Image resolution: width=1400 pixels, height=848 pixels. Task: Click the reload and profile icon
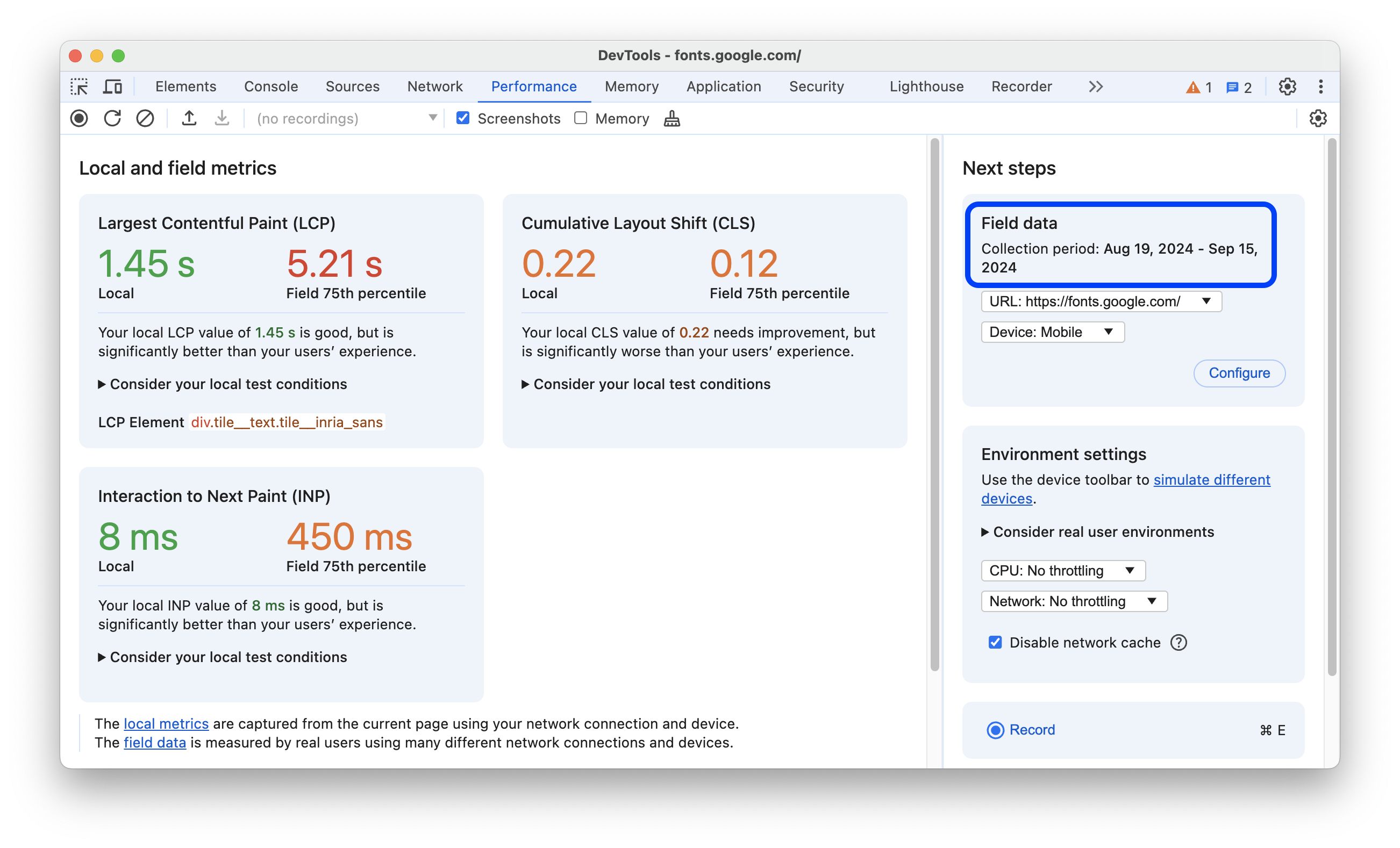pos(111,118)
